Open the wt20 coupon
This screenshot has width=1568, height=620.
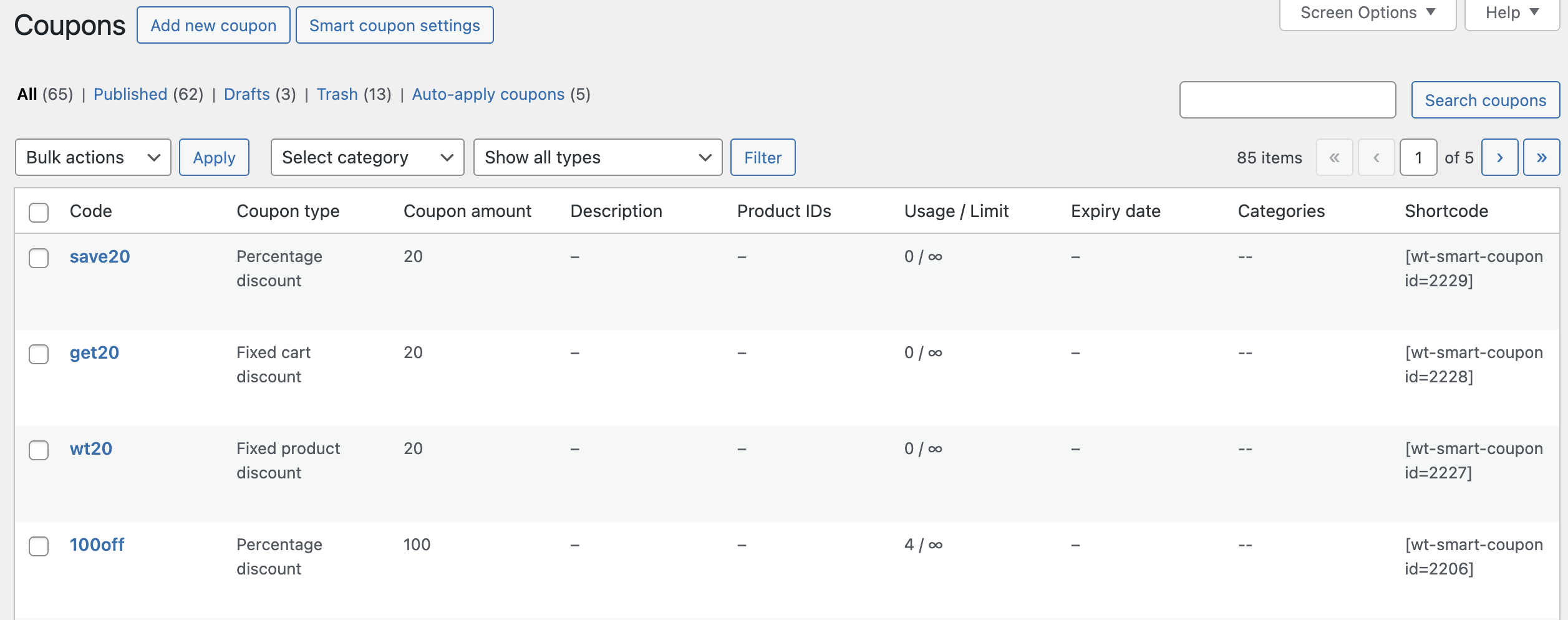[91, 449]
